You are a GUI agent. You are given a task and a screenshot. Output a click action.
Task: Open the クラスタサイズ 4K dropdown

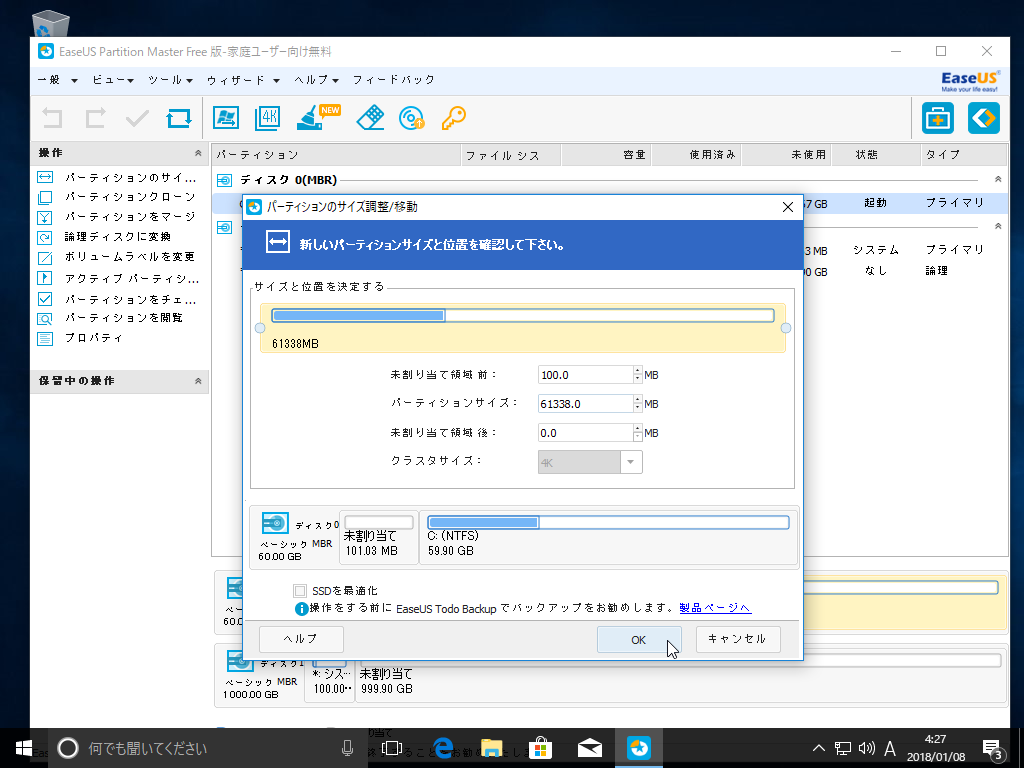coord(590,462)
